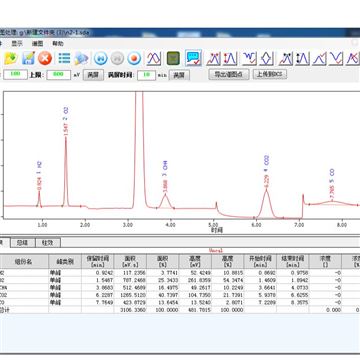Click the overlapping sine-curves icon
Screen dimensions: 360x360
(x=154, y=58)
